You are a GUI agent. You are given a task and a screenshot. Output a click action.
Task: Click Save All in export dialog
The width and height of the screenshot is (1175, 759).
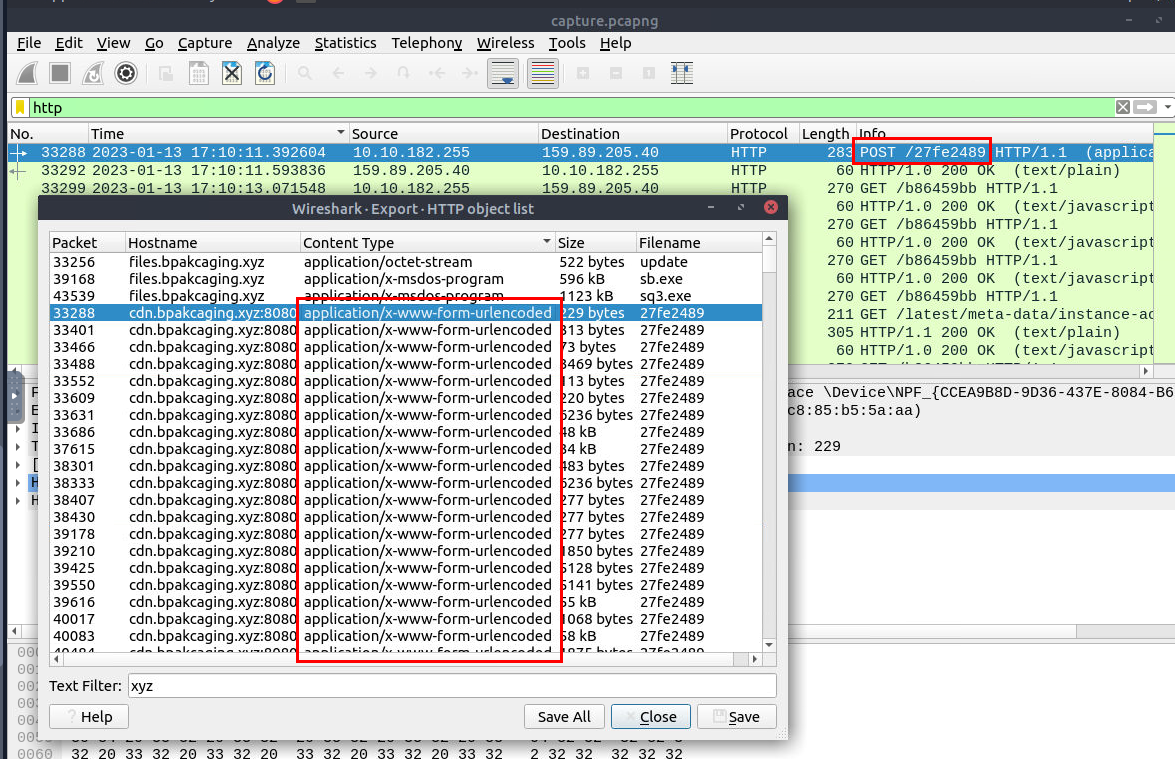point(564,716)
